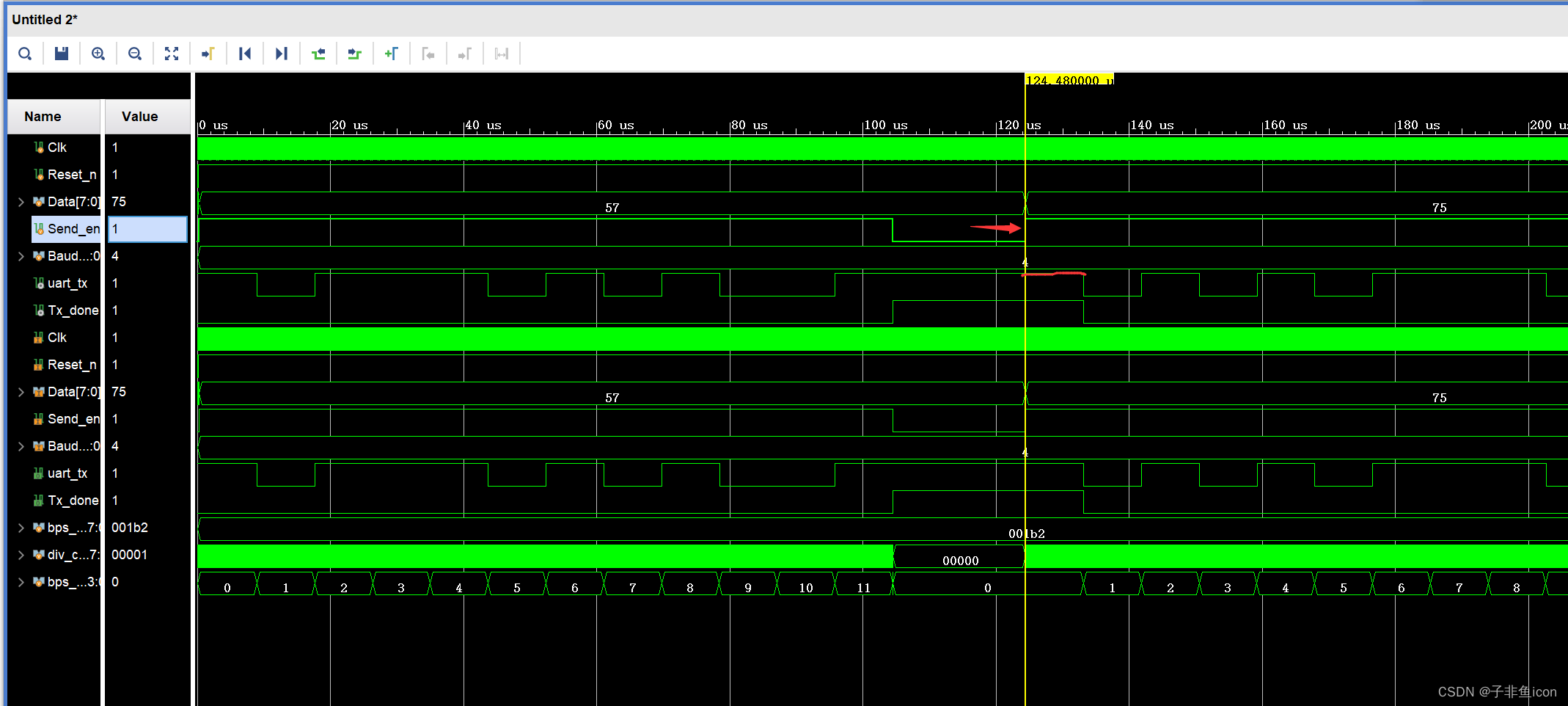Click the first Data[7:0] value 75

119,202
